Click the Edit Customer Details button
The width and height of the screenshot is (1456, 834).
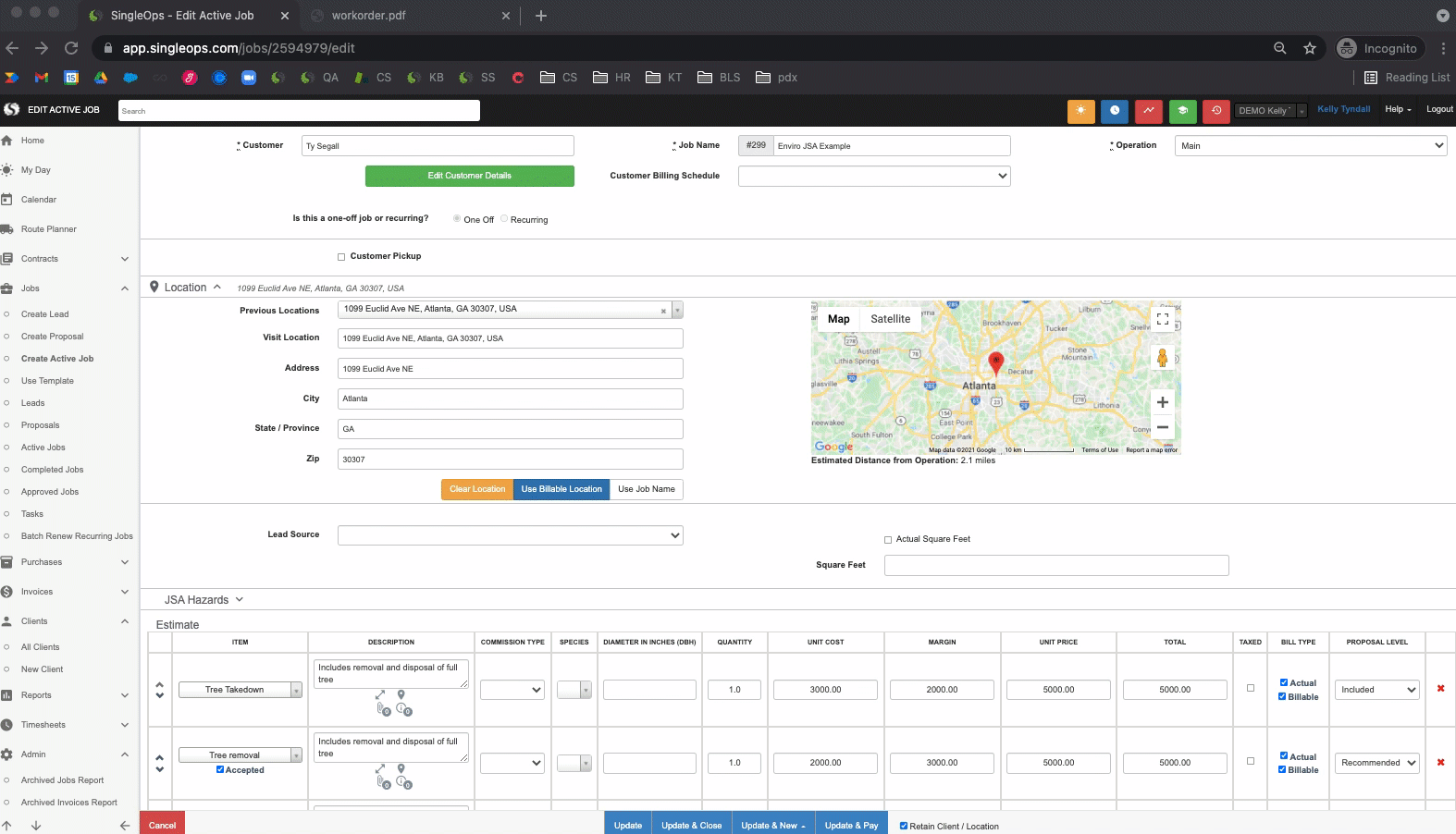469,176
